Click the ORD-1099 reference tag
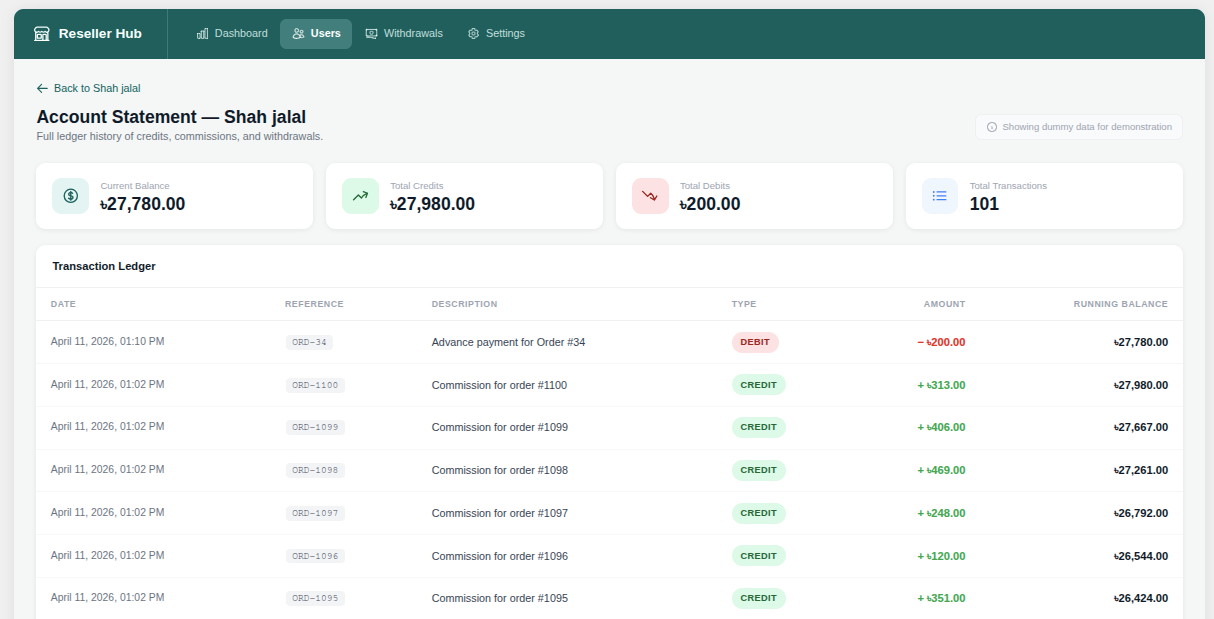The width and height of the screenshot is (1214, 619). (315, 427)
